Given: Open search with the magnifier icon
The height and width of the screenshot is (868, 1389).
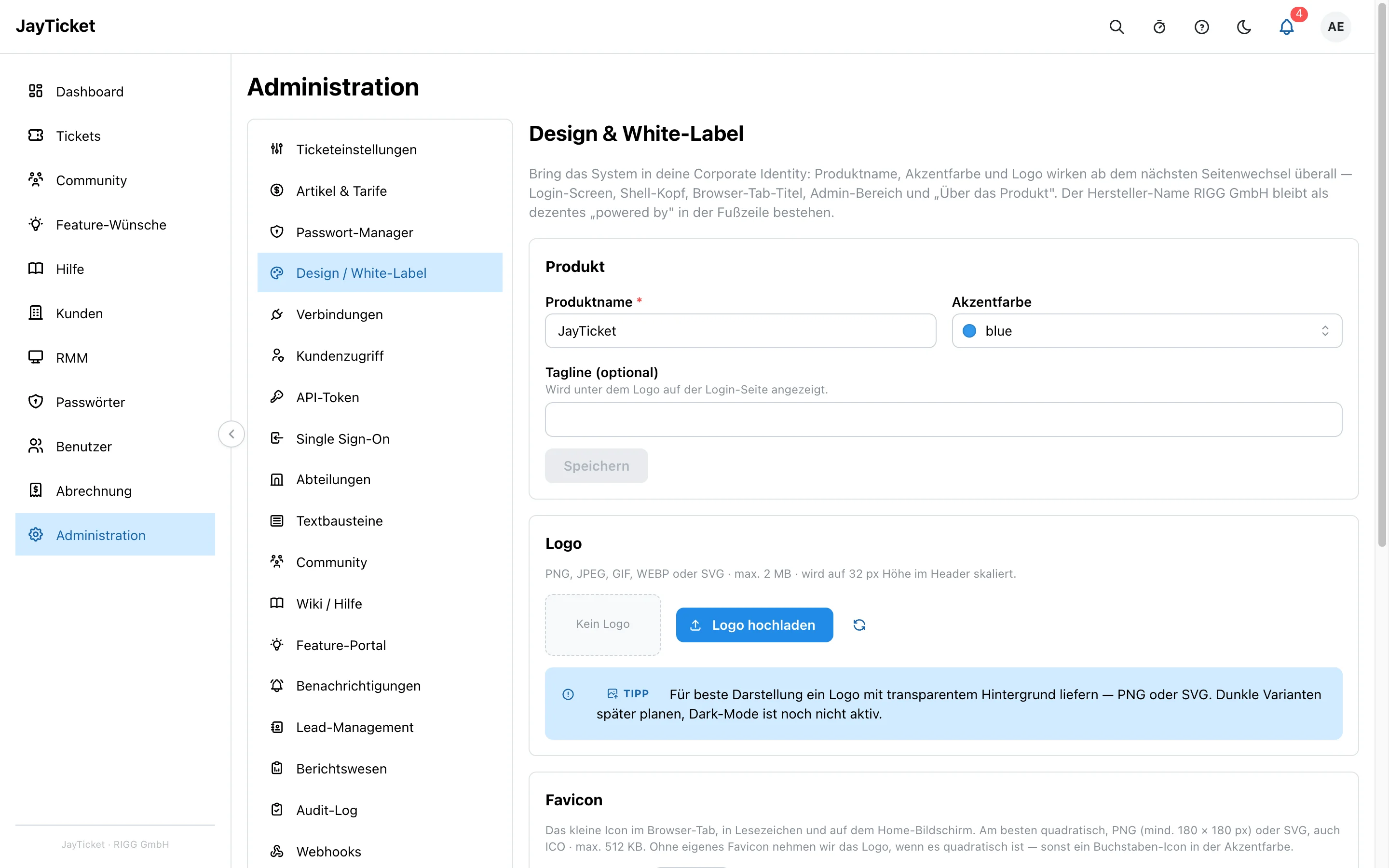Looking at the screenshot, I should tap(1117, 27).
